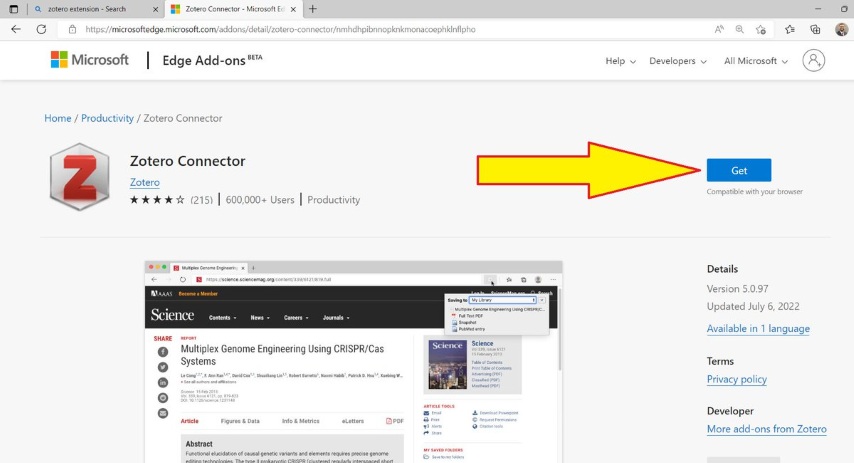Click the Microsoft logo
Viewport: 854px width, 463px height.
click(90, 60)
